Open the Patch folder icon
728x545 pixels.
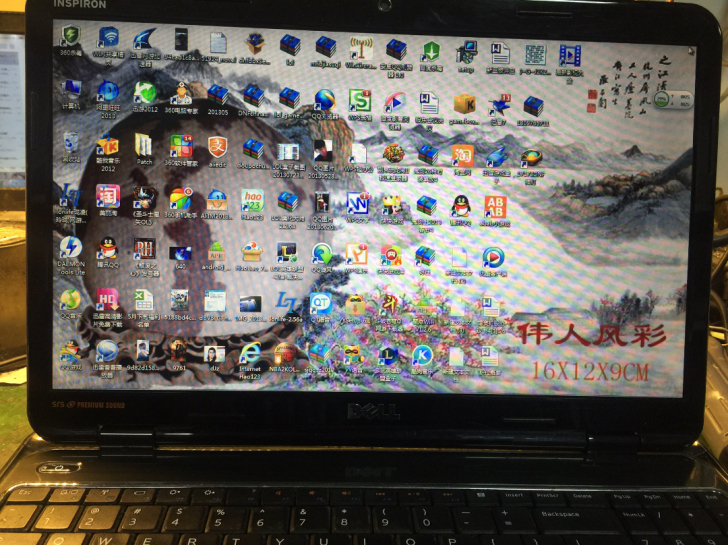pyautogui.click(x=143, y=145)
